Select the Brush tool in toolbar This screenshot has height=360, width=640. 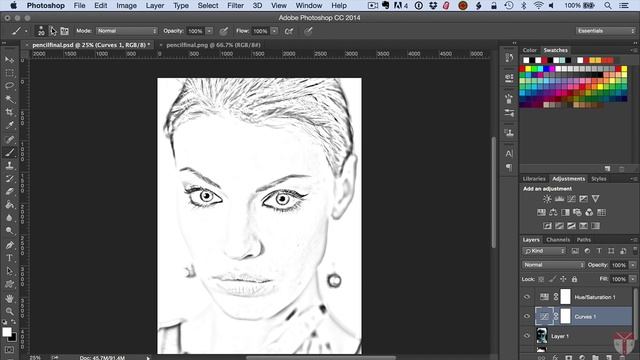9,152
